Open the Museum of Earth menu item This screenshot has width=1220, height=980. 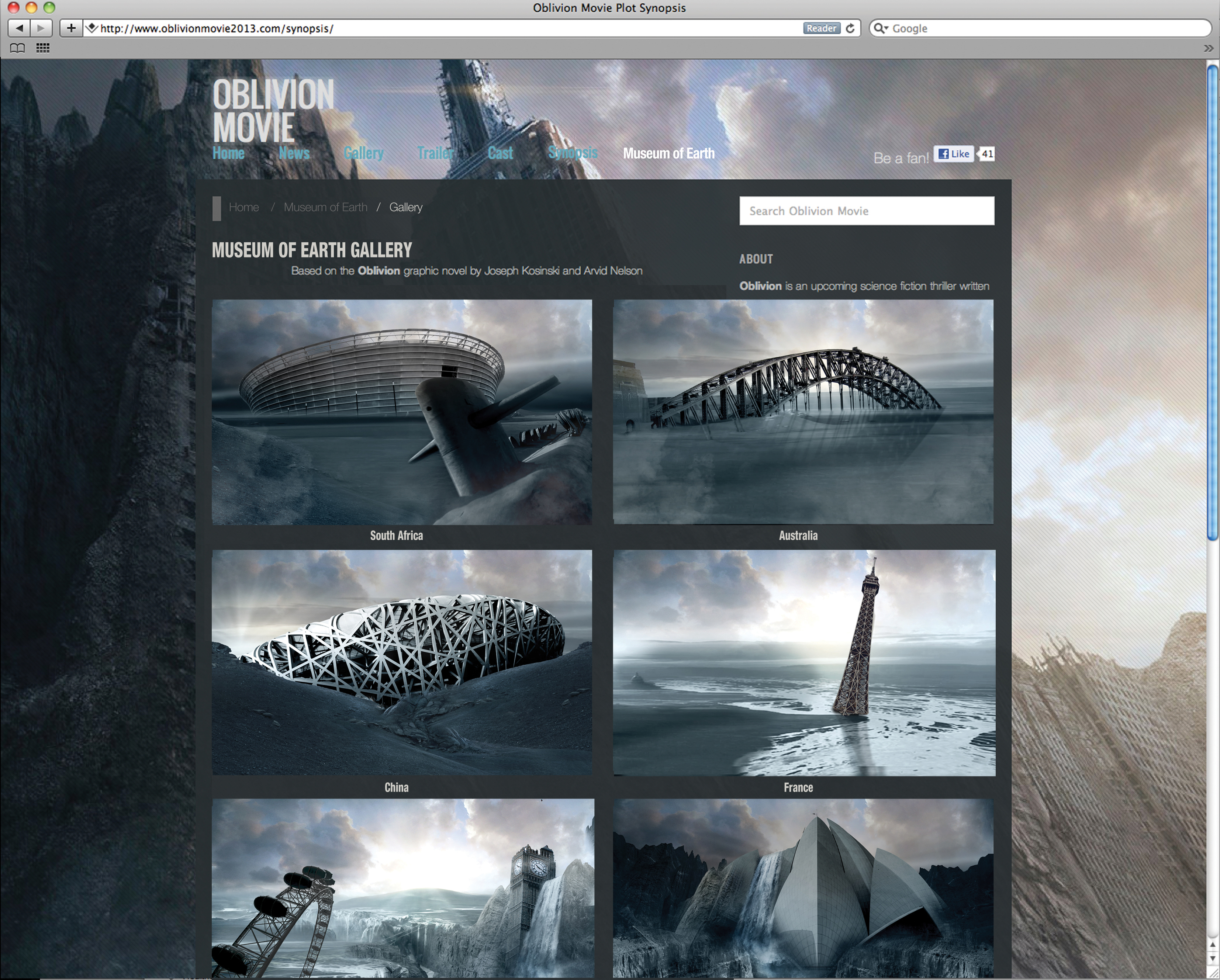668,153
